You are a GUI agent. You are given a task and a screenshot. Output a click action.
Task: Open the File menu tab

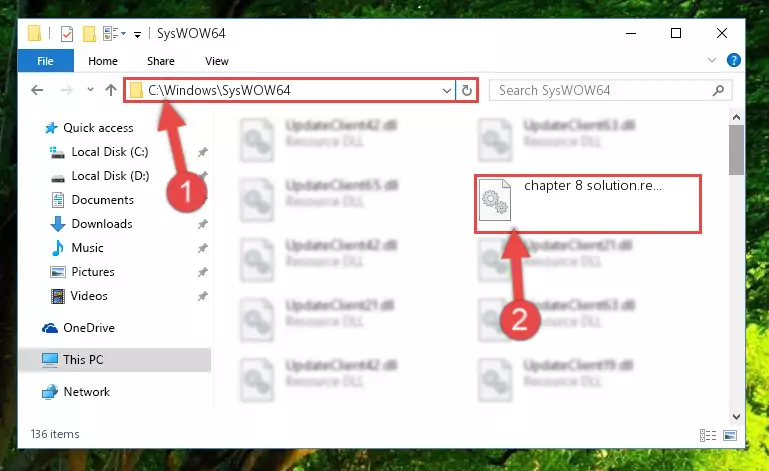point(46,61)
